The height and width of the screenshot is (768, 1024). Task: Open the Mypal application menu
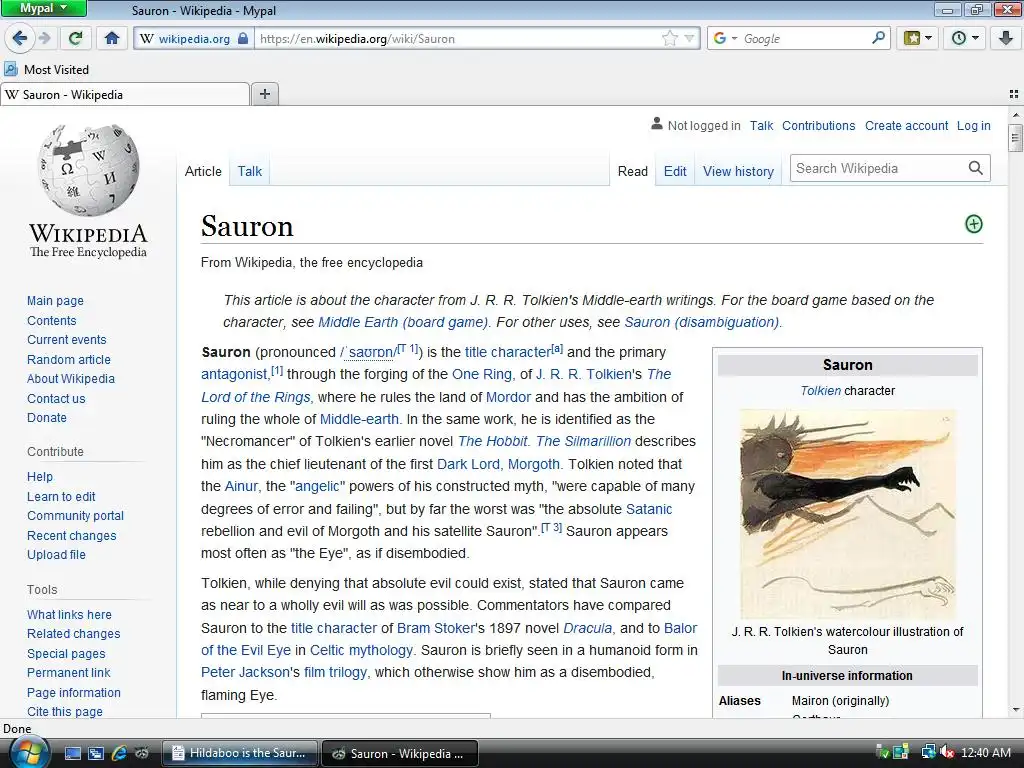coord(44,8)
